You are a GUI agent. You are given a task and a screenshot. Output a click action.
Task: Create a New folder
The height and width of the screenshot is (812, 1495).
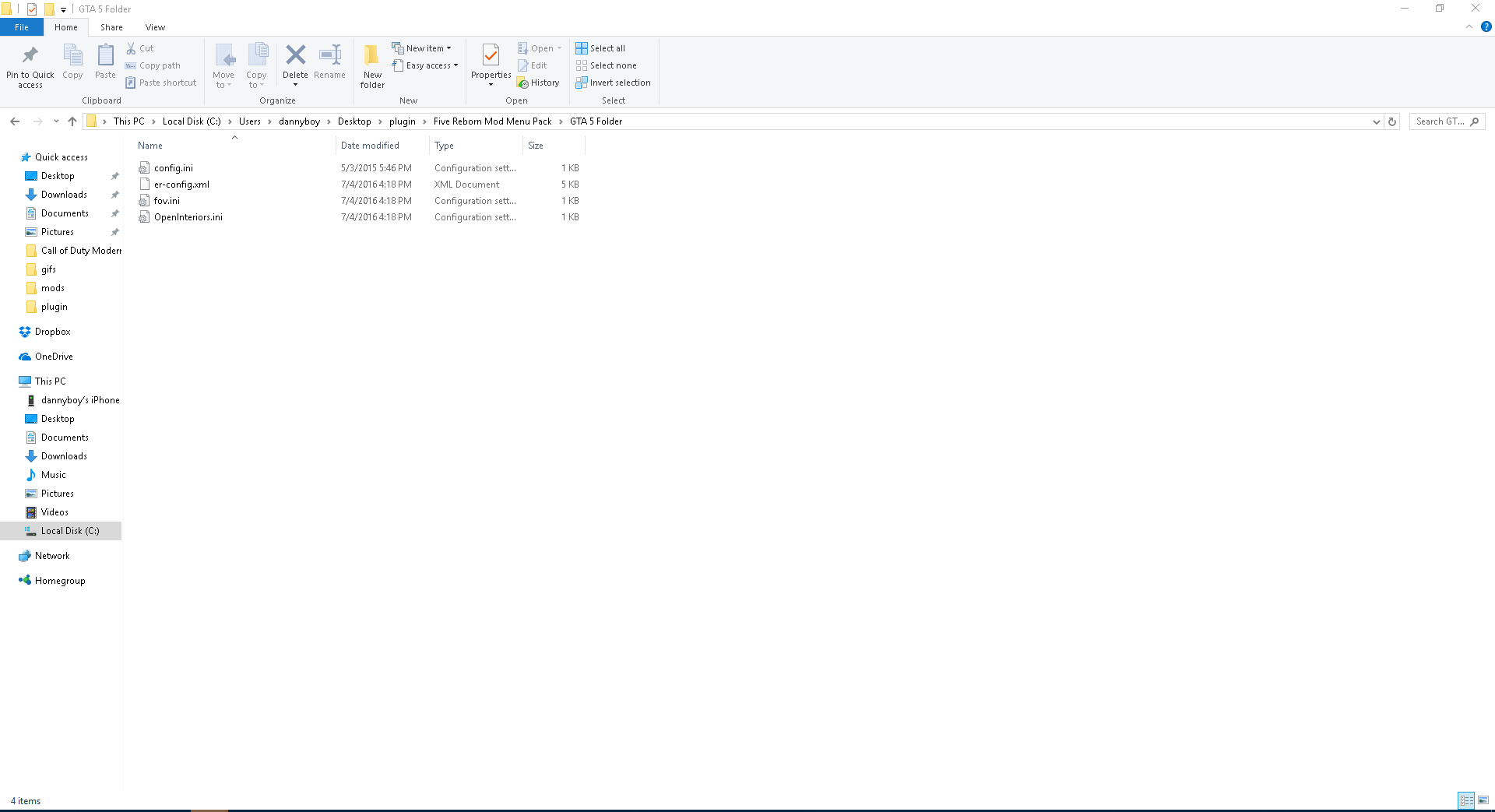pyautogui.click(x=372, y=66)
